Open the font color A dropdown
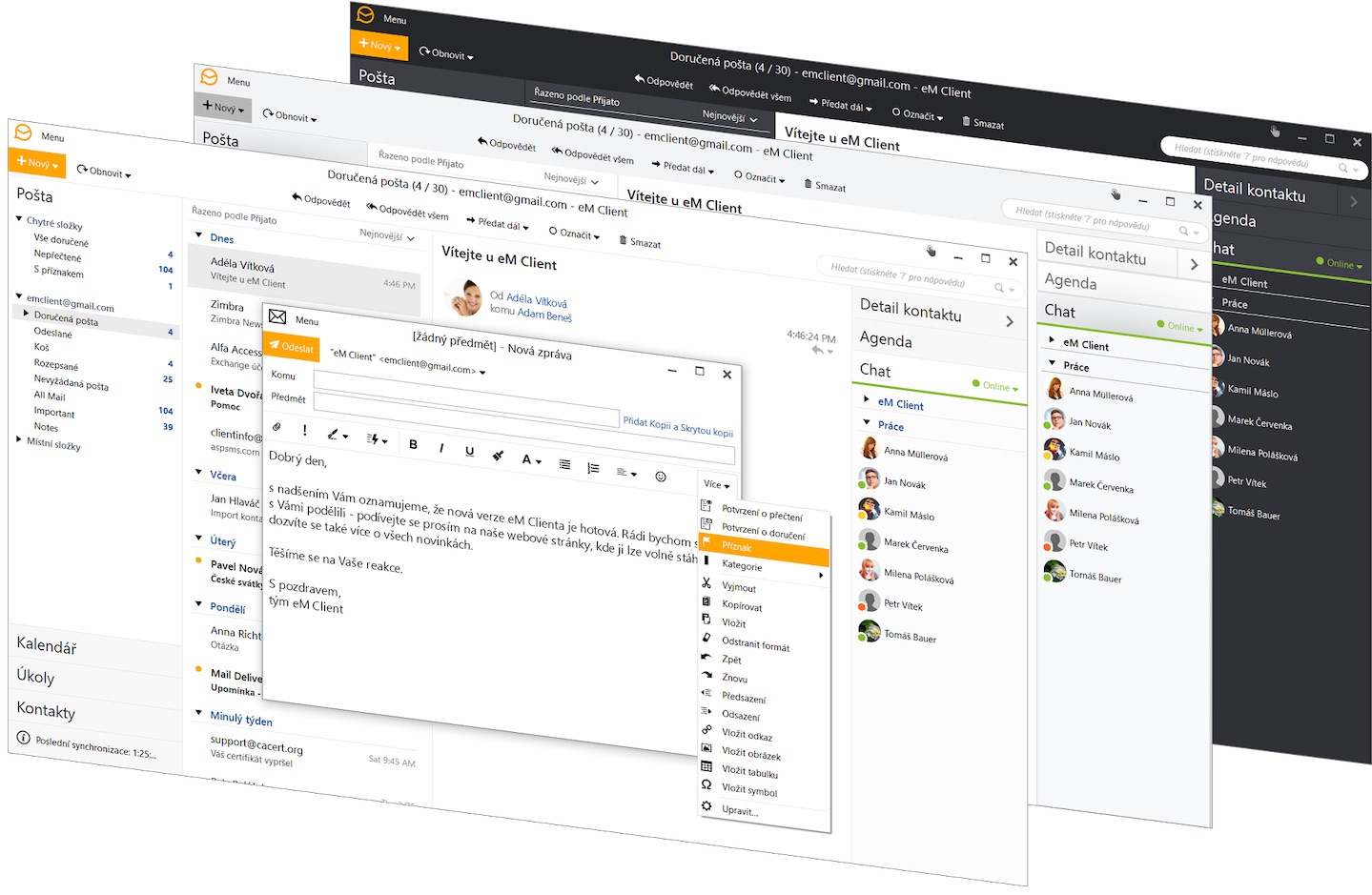Viewport: 1372px width, 895px height. click(530, 460)
